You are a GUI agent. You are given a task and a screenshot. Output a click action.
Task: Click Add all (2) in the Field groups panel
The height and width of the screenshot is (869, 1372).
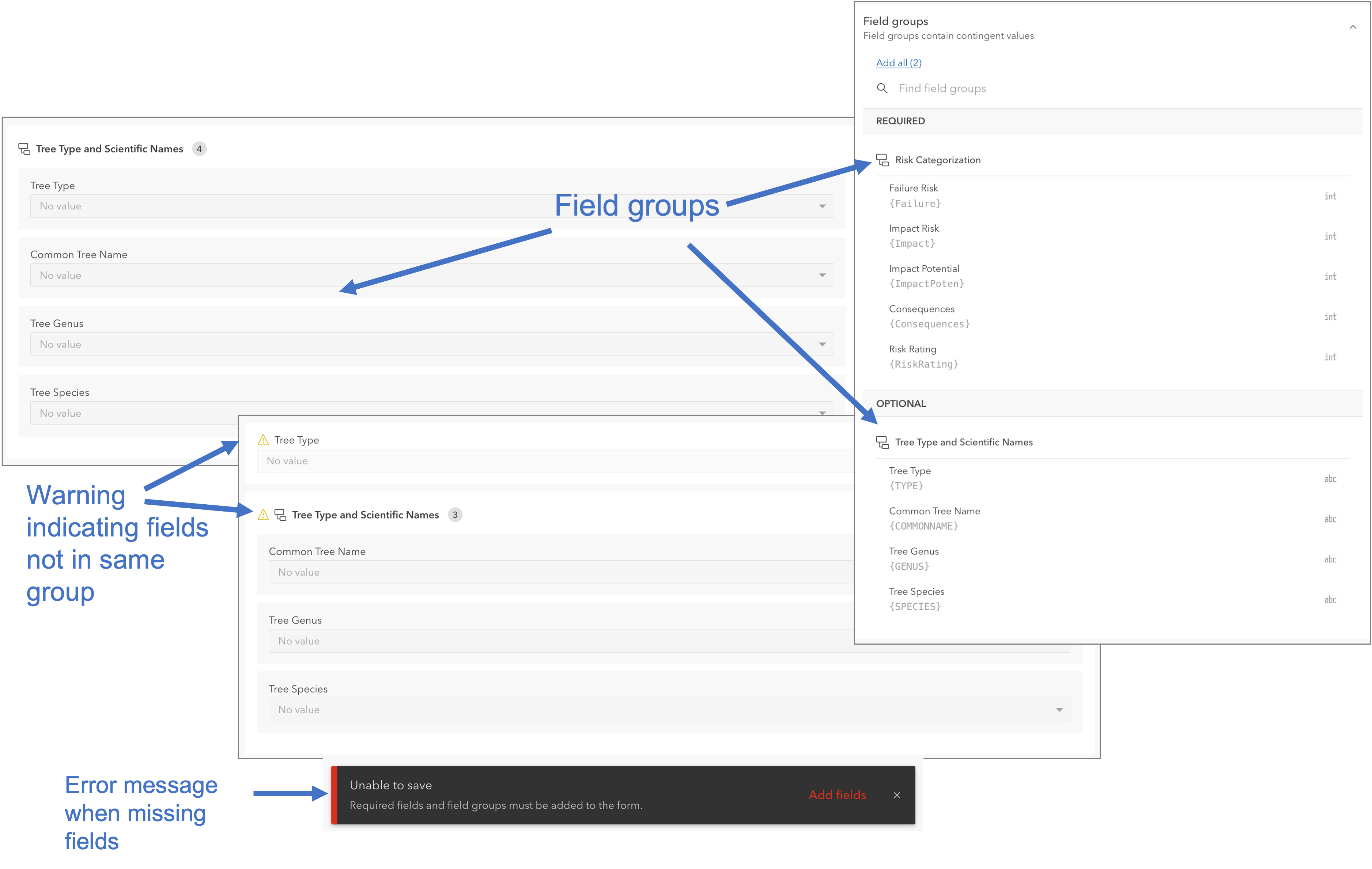pyautogui.click(x=898, y=62)
